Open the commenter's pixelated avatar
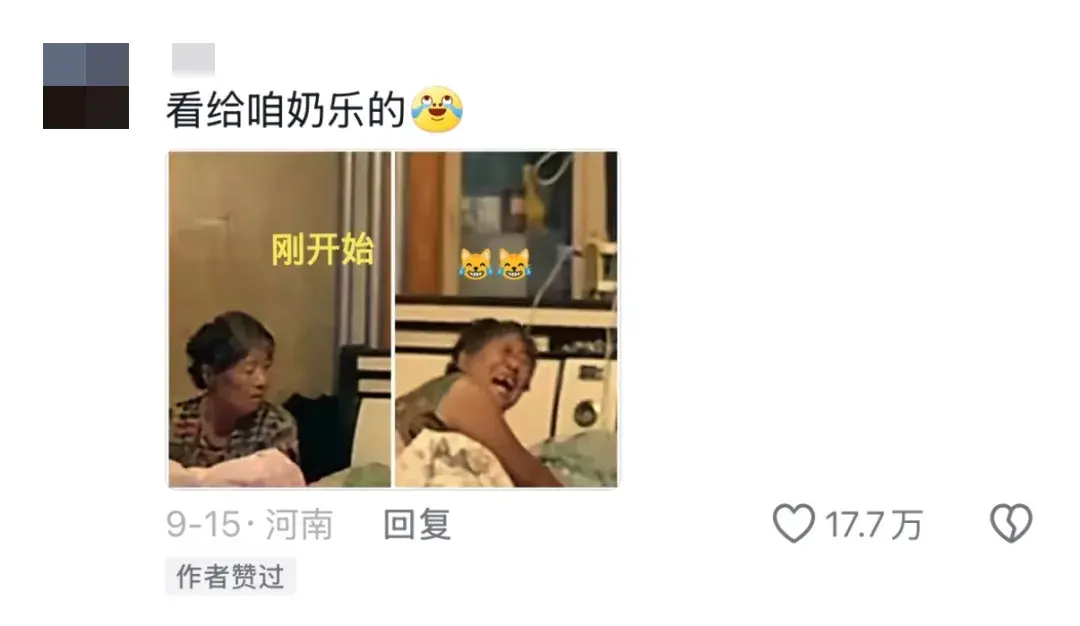Image resolution: width=1080 pixels, height=626 pixels. coord(85,85)
